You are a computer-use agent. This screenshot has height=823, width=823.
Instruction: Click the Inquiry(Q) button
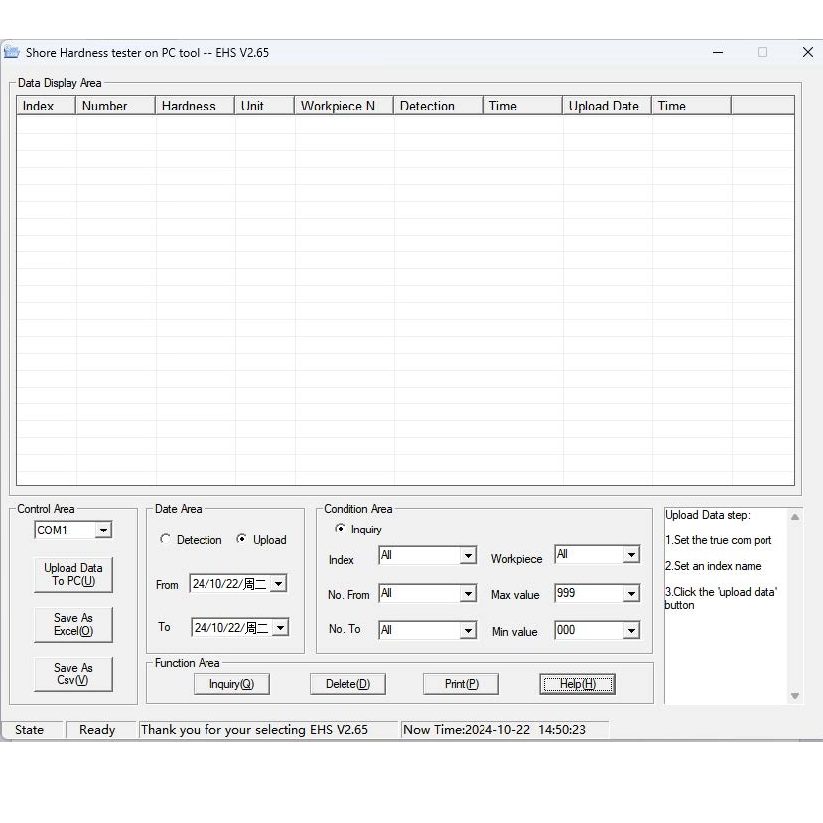pos(231,684)
